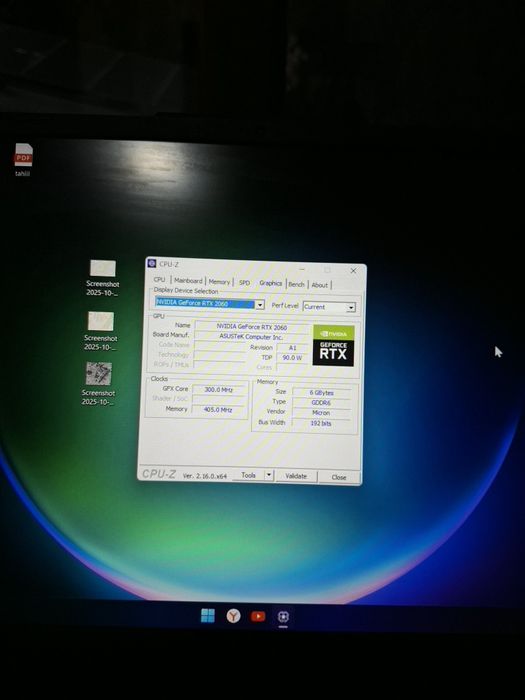
Task: Open the Windows Start button
Action: [208, 616]
